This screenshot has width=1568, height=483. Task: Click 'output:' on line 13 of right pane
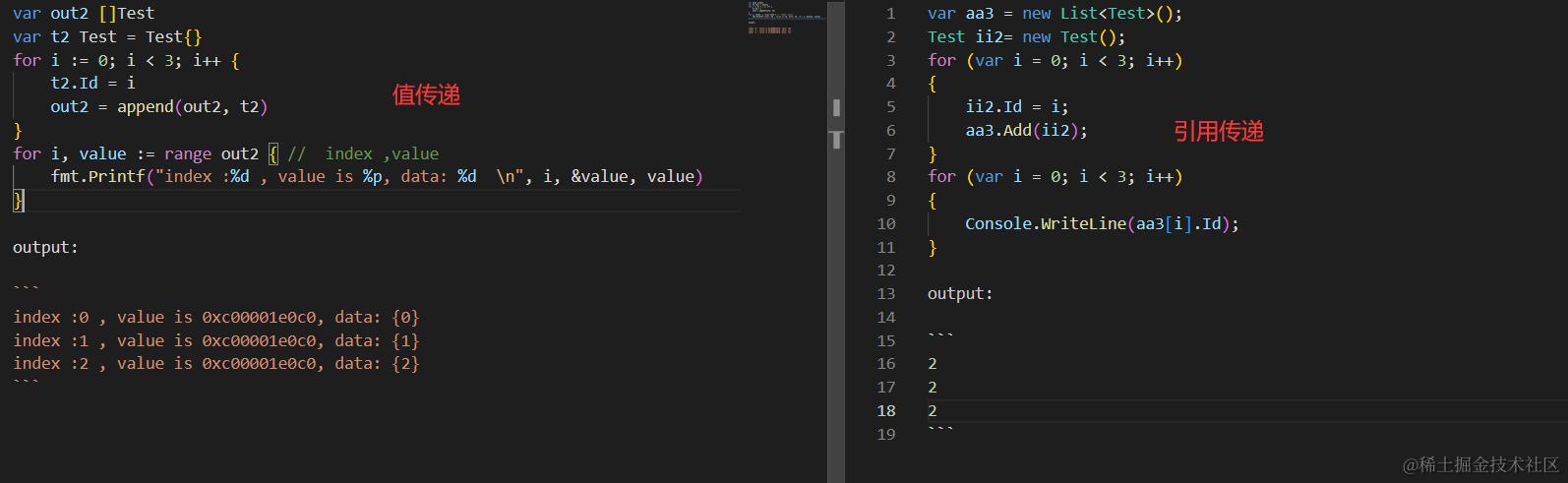[960, 293]
